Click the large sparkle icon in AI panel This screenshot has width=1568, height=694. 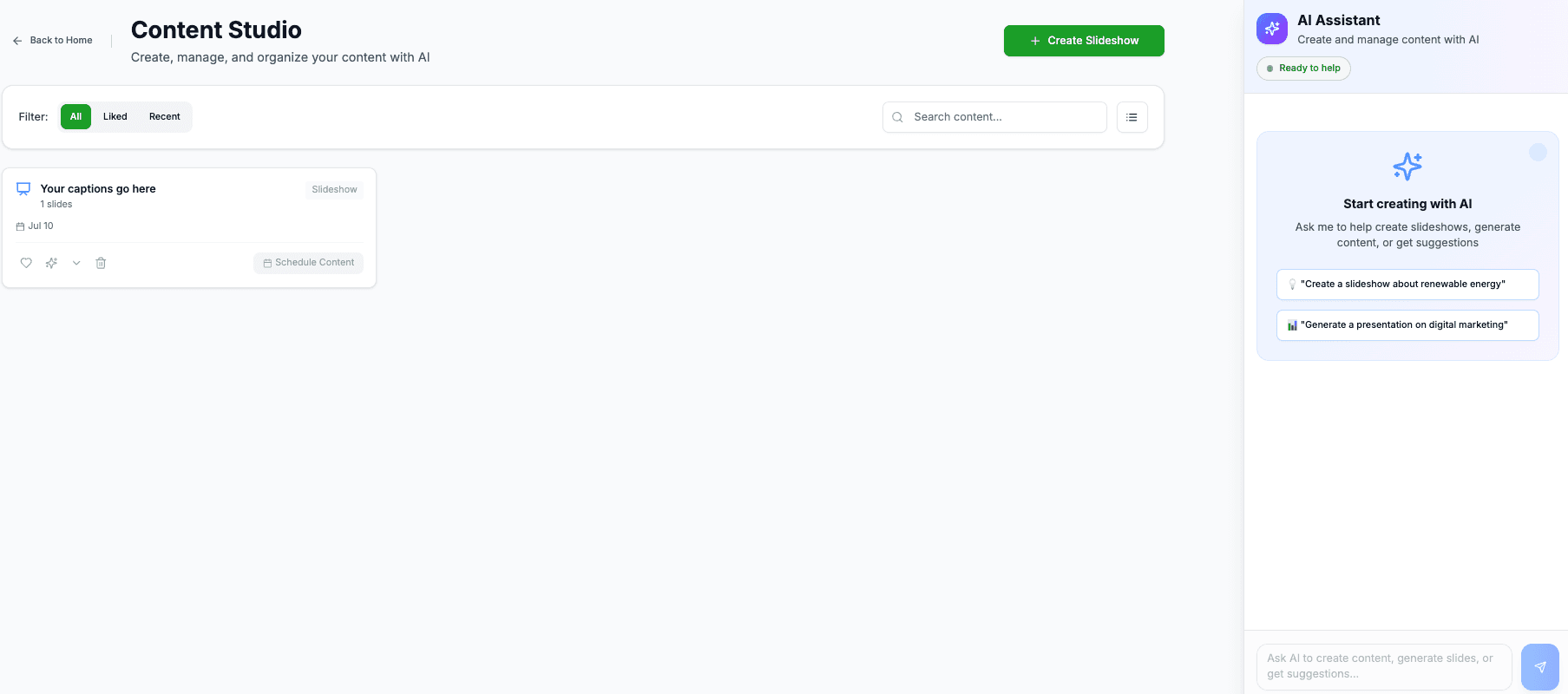coord(1407,166)
